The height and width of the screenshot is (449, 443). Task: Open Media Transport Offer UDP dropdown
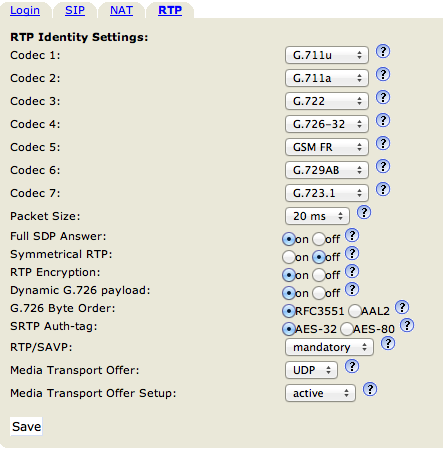311,370
